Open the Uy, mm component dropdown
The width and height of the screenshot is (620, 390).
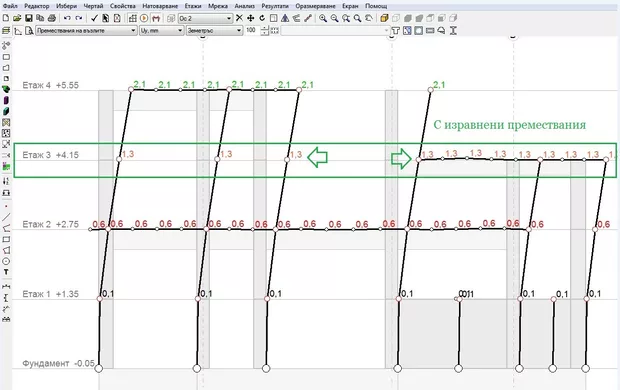[x=161, y=30]
